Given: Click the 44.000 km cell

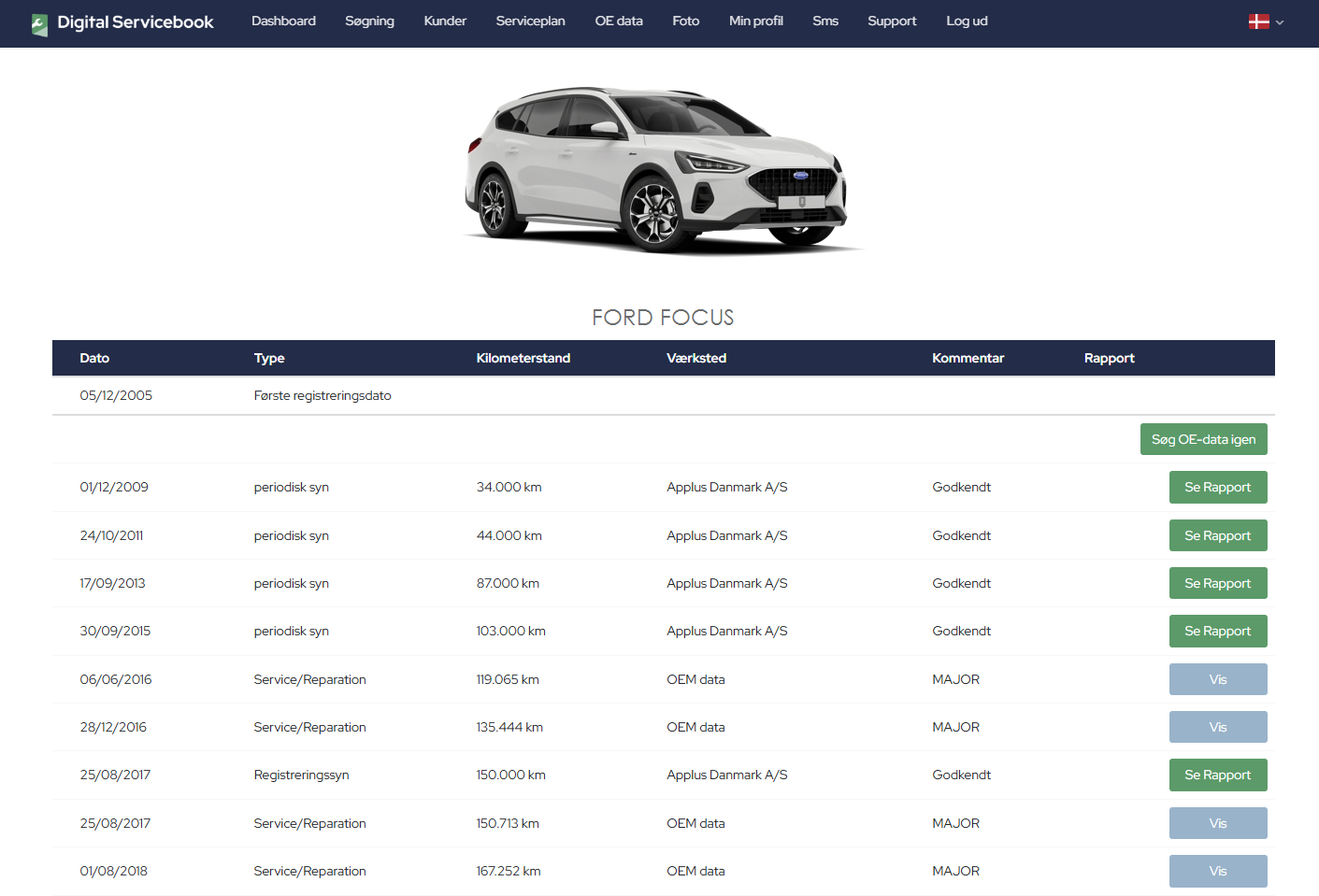Looking at the screenshot, I should click(x=509, y=535).
